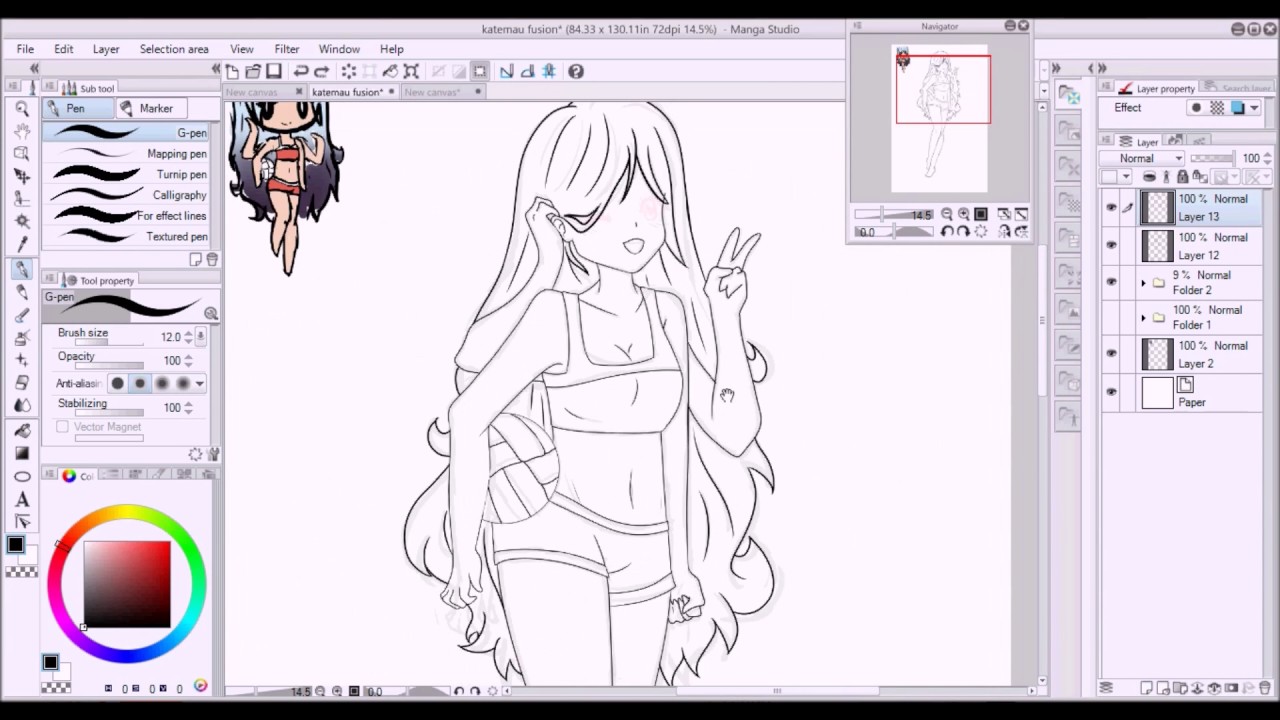Select the Gradient tool
Screen dimensions: 1280x720
[21, 453]
